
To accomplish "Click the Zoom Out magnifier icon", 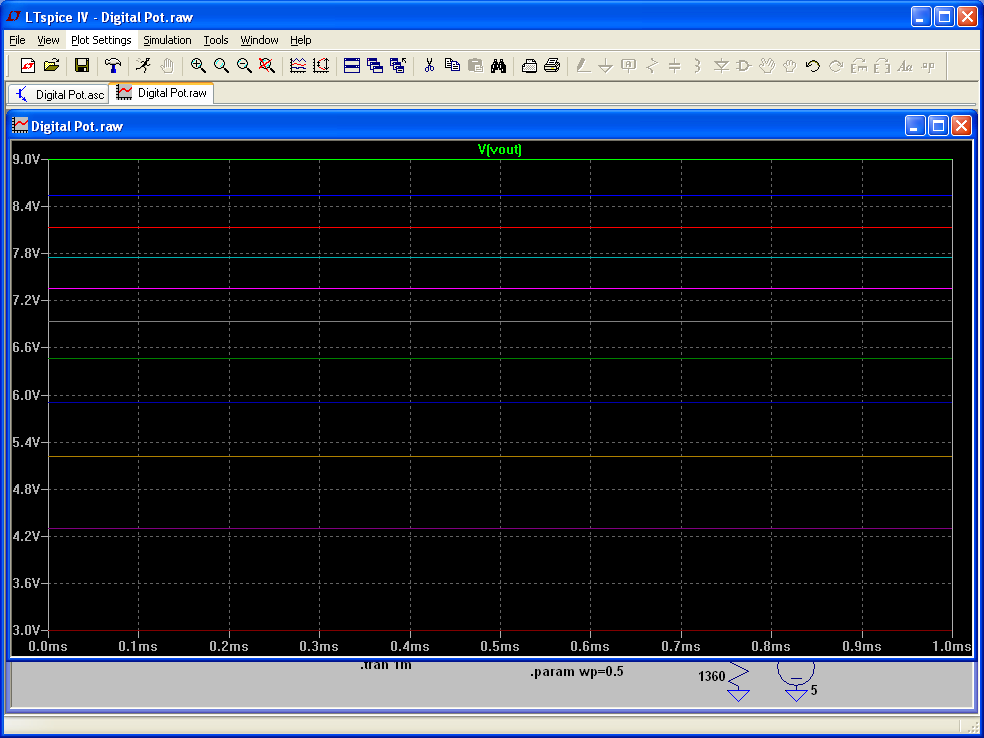I will pos(244,65).
